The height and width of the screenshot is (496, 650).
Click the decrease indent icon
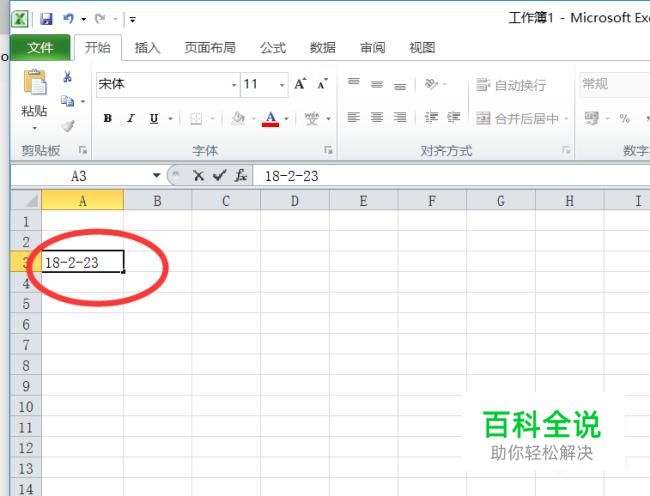(x=431, y=118)
